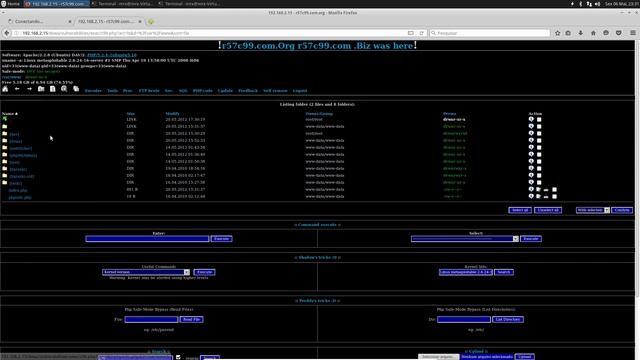Viewport: 640px width, 360px height.
Task: Click the refresh document icon in shell toolbar
Action: pos(53,89)
